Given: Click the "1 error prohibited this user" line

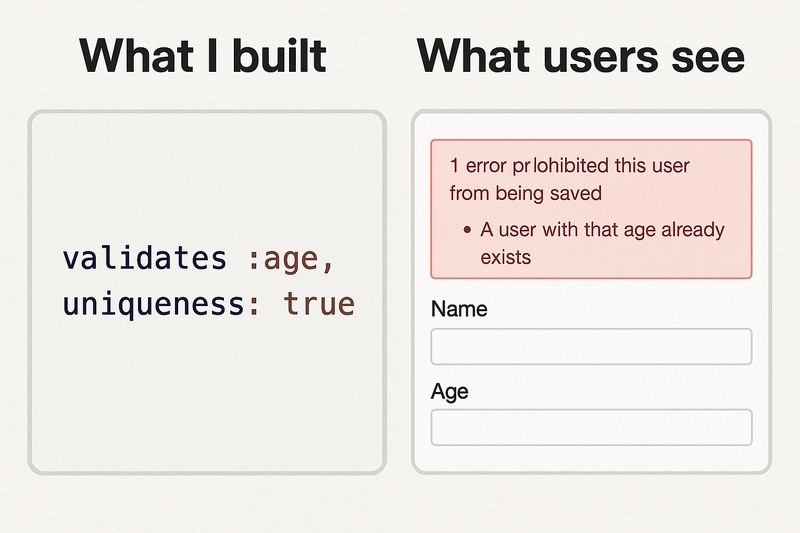Looking at the screenshot, I should tap(569, 165).
